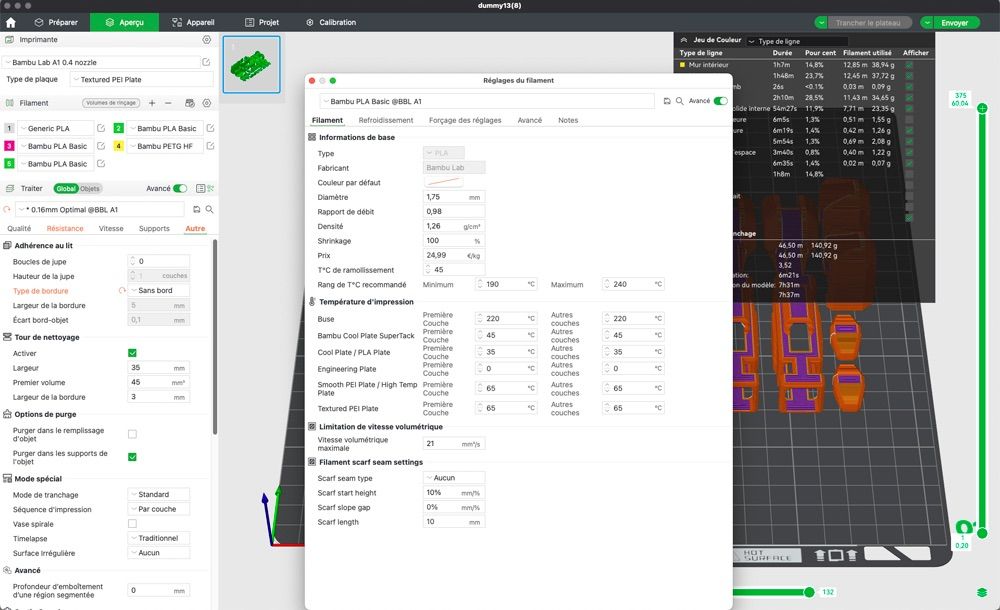Open the Envoyer options arrow
1000x610 pixels.
[927, 22]
